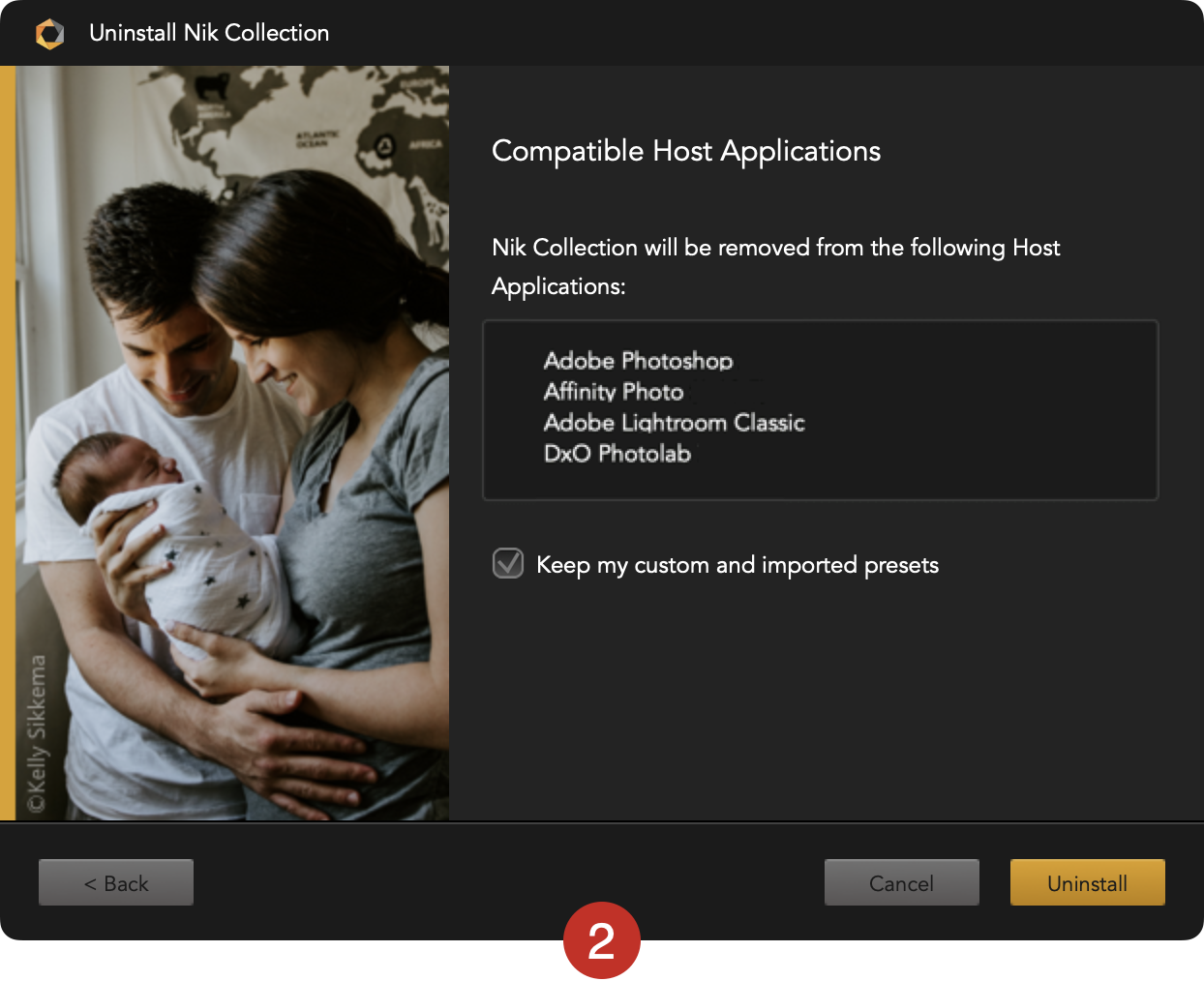Click the family photo by Kelly Sikkema
Image resolution: width=1204 pixels, height=981 pixels.
(232, 443)
